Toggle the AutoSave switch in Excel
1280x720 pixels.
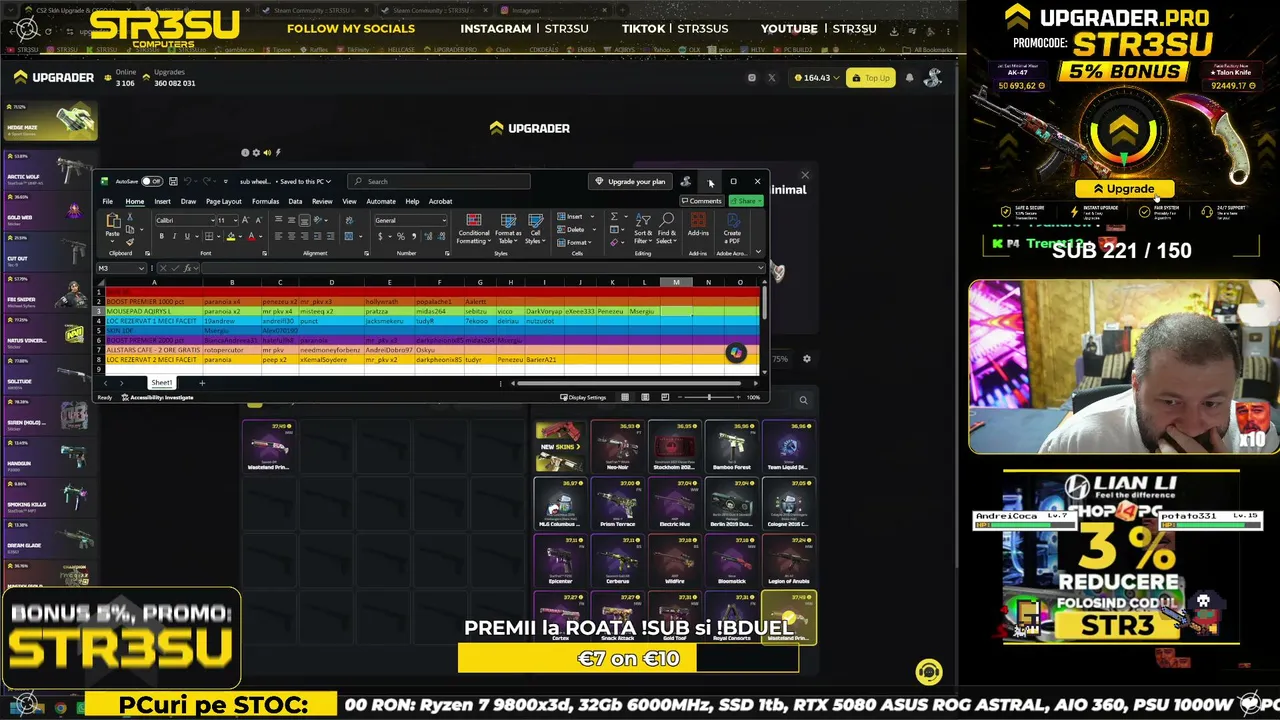[x=152, y=181]
